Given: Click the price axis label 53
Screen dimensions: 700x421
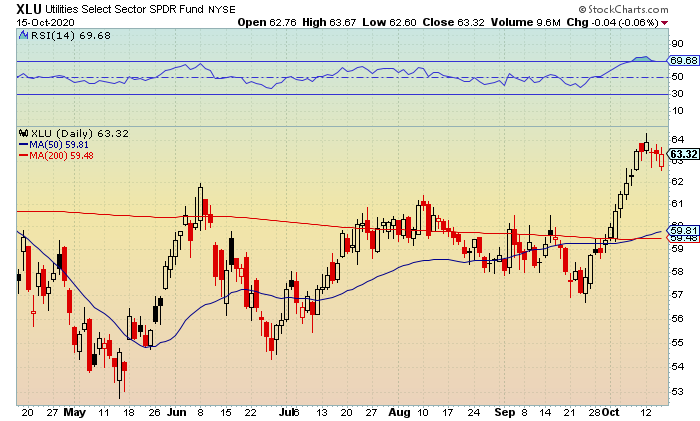Looking at the screenshot, I should pos(677,392).
